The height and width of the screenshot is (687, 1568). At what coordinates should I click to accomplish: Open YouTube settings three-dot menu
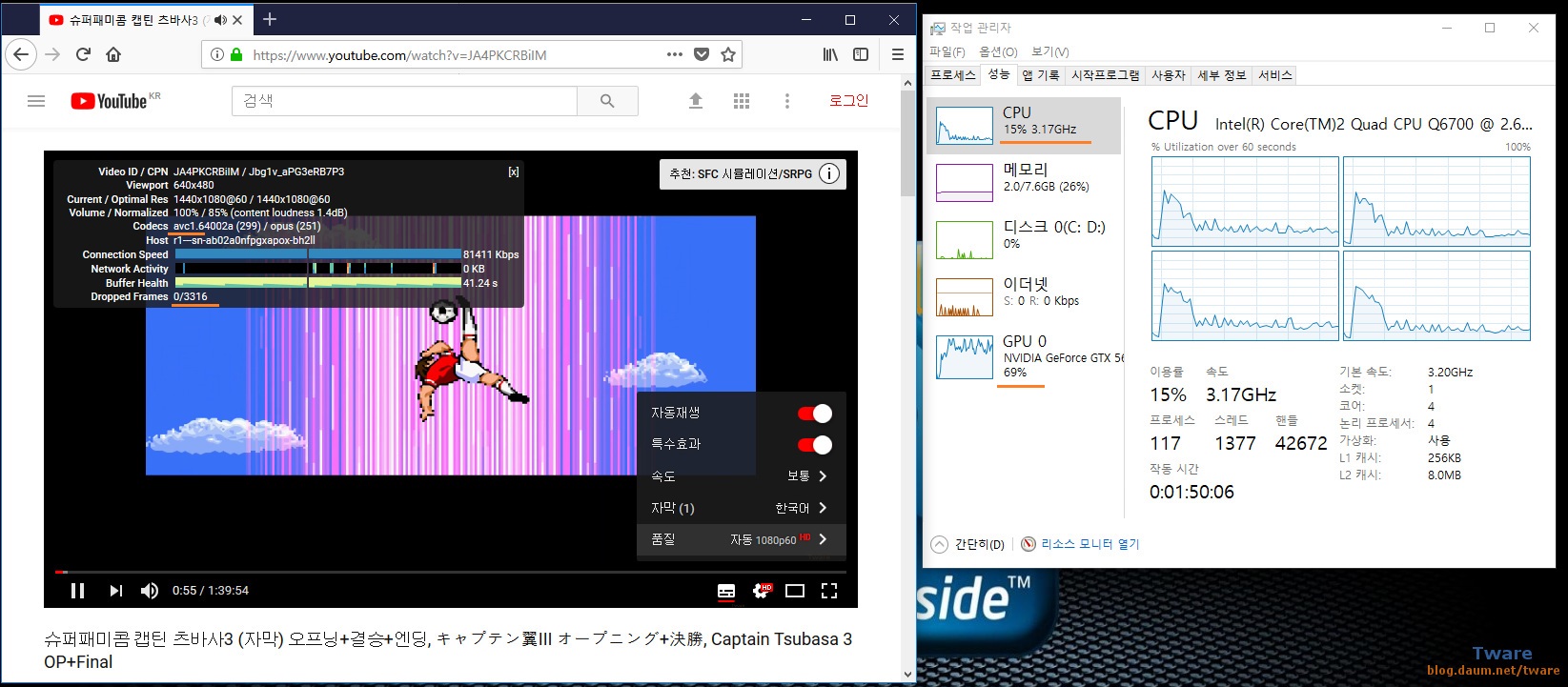coord(787,101)
